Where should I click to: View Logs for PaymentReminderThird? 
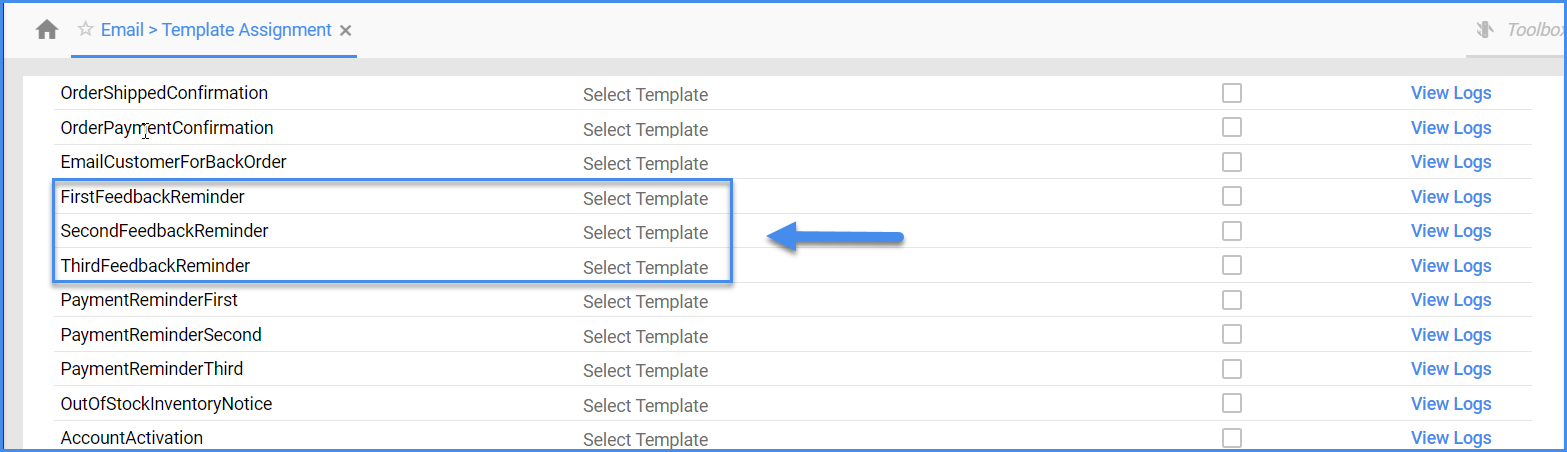pos(1451,369)
